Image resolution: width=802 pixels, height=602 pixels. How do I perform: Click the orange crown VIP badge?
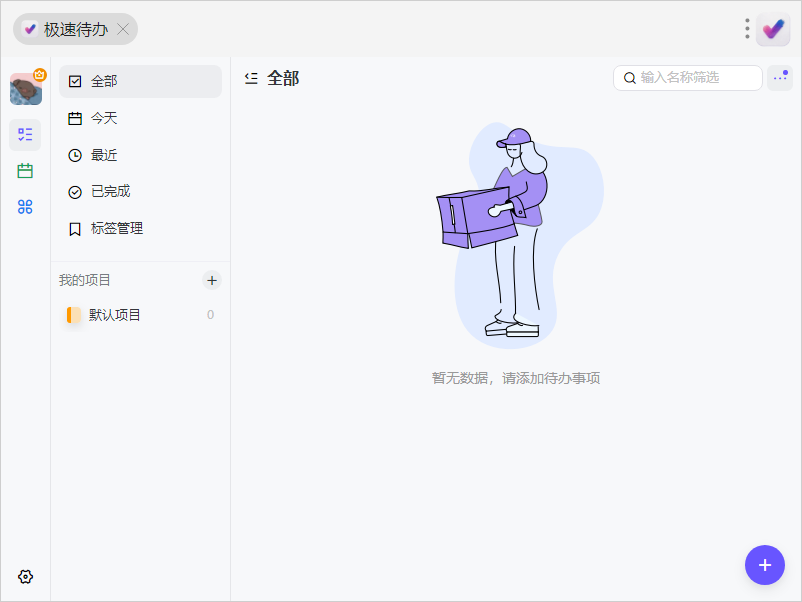coord(40,75)
